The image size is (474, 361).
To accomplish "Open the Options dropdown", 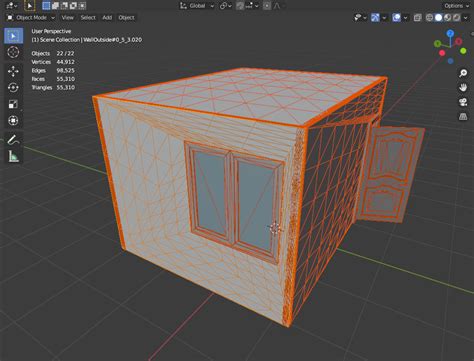I will tap(456, 6).
